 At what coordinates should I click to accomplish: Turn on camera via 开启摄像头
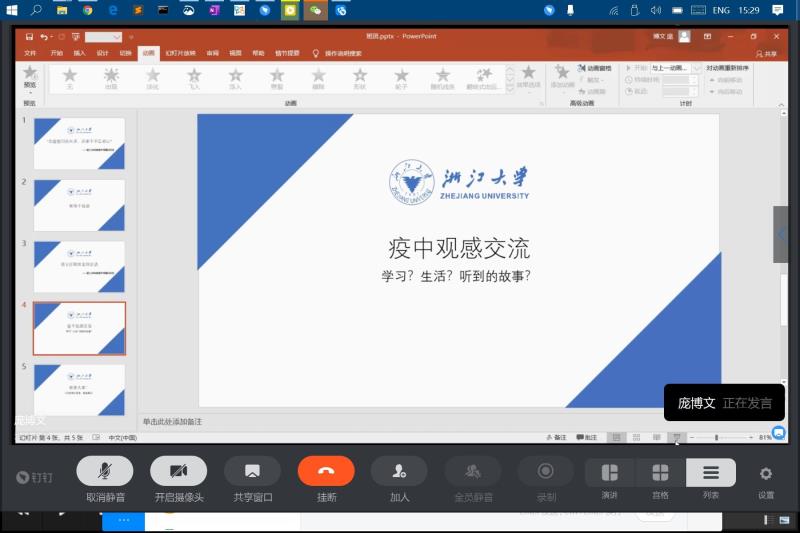click(x=179, y=471)
